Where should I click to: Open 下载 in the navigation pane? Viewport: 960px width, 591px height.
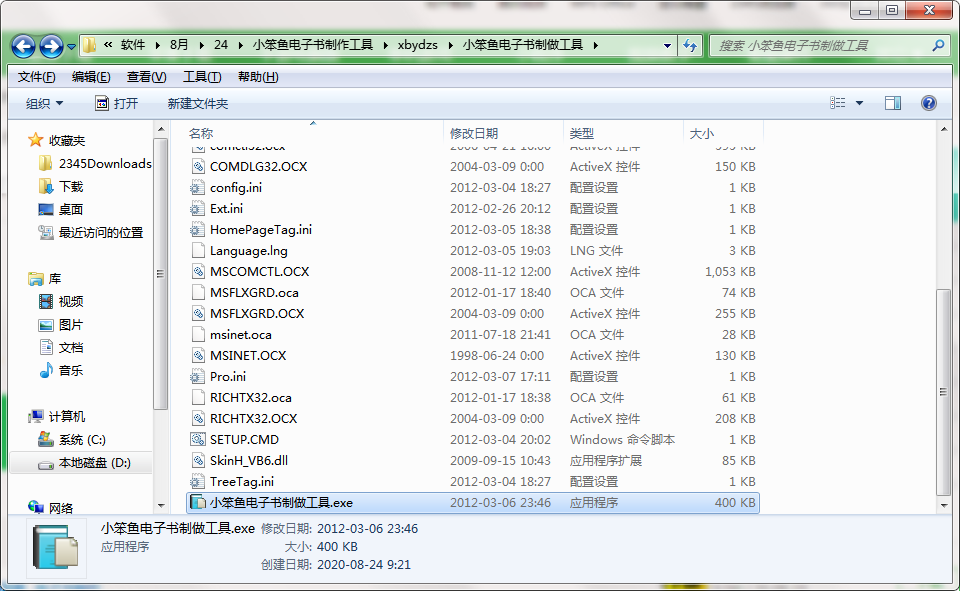pyautogui.click(x=61, y=186)
